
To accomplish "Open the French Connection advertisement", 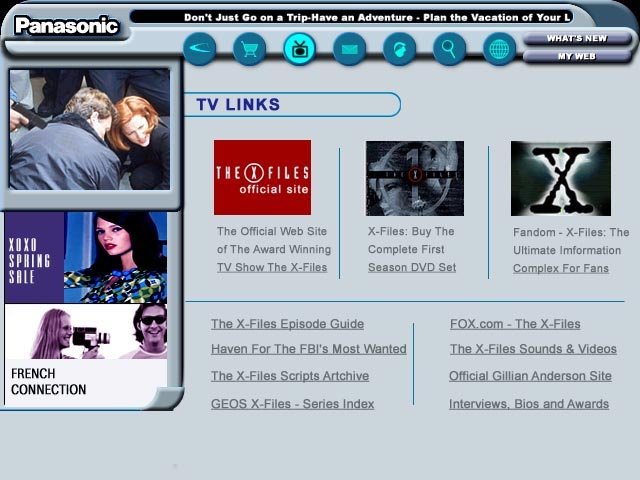I will tap(86, 355).
